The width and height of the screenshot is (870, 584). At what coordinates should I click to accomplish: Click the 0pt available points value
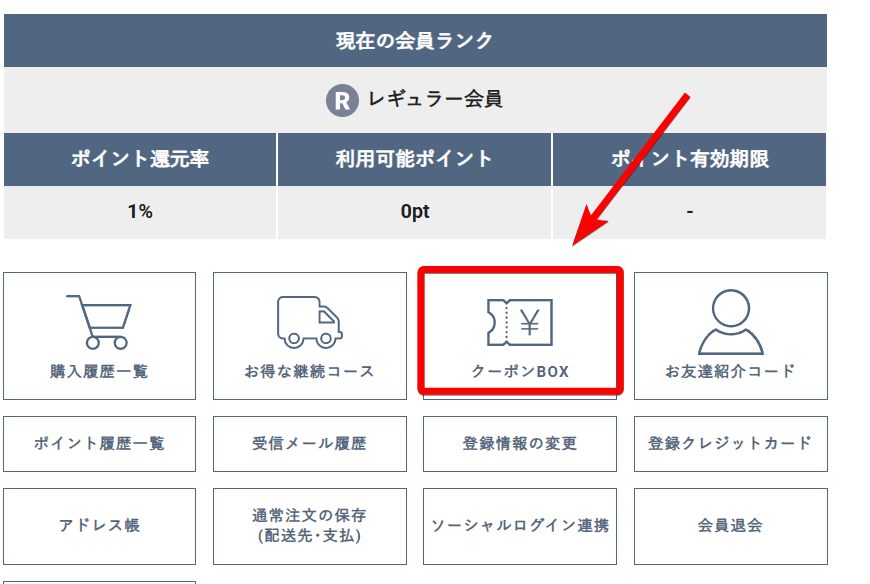tap(414, 212)
